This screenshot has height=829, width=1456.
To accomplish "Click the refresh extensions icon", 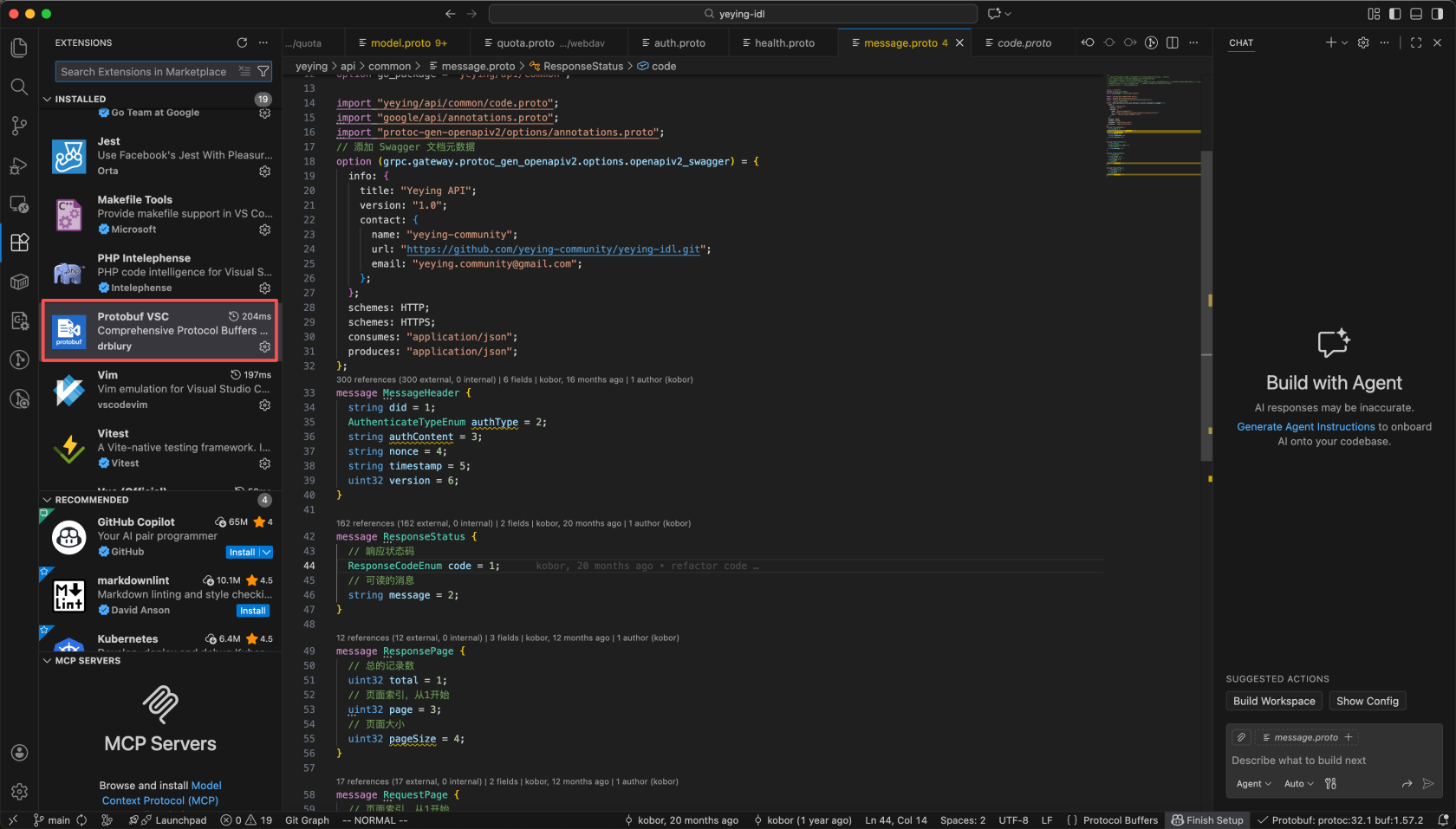I will [242, 42].
